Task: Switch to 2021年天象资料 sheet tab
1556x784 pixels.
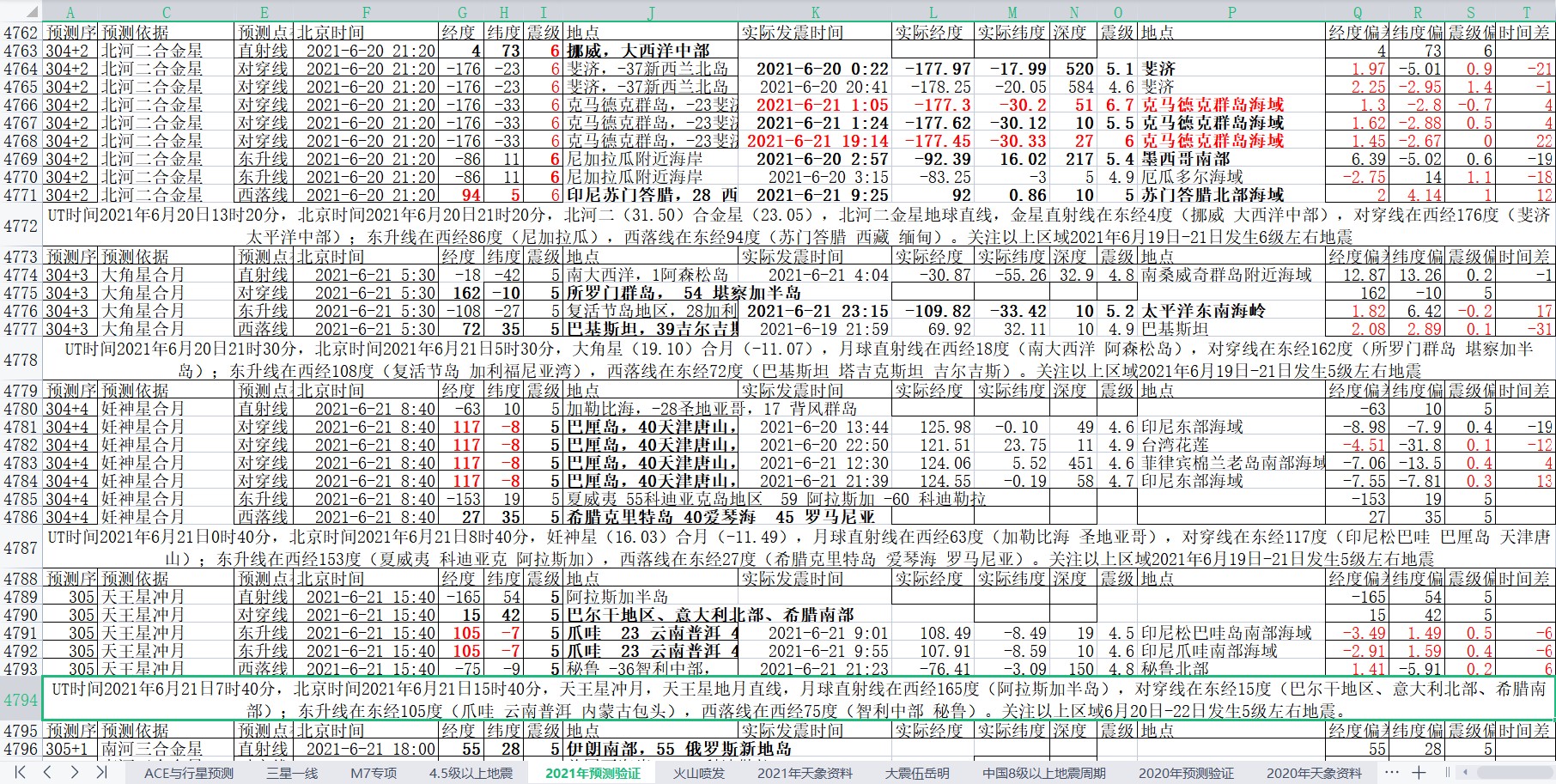Action: point(805,773)
